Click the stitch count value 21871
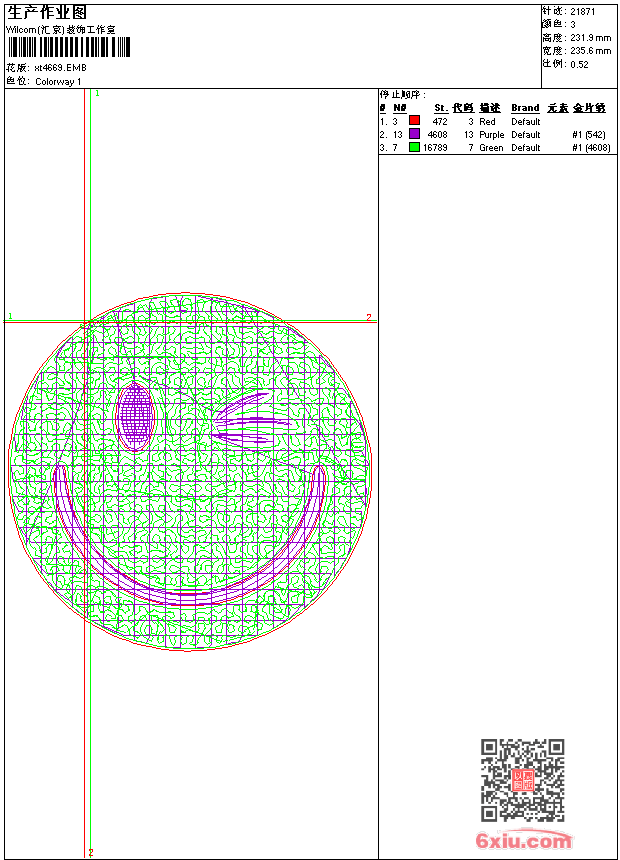 (583, 11)
